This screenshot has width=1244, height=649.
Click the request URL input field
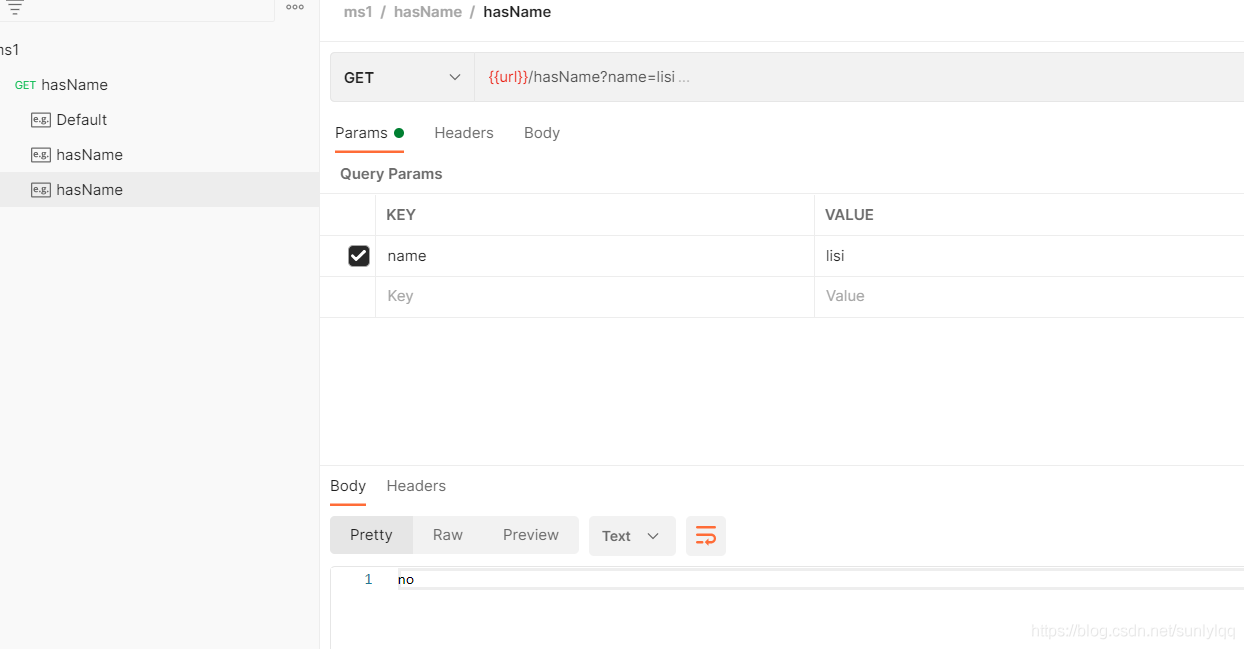(859, 77)
